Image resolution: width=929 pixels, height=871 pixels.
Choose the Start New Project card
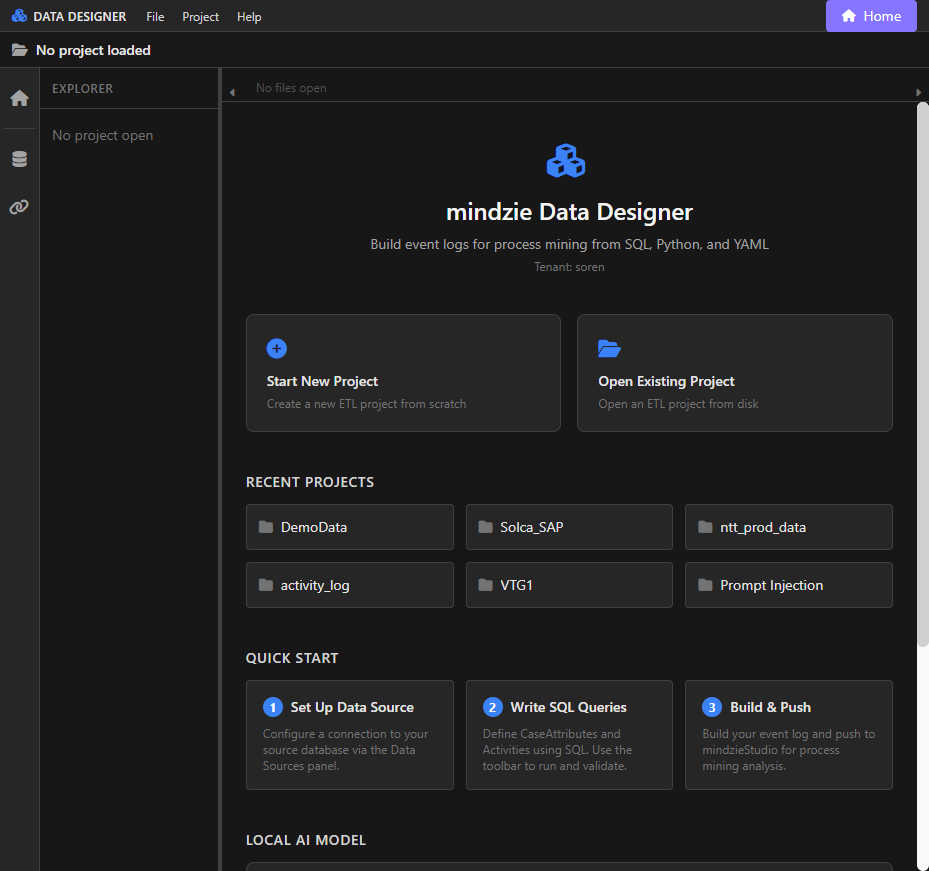pyautogui.click(x=403, y=373)
